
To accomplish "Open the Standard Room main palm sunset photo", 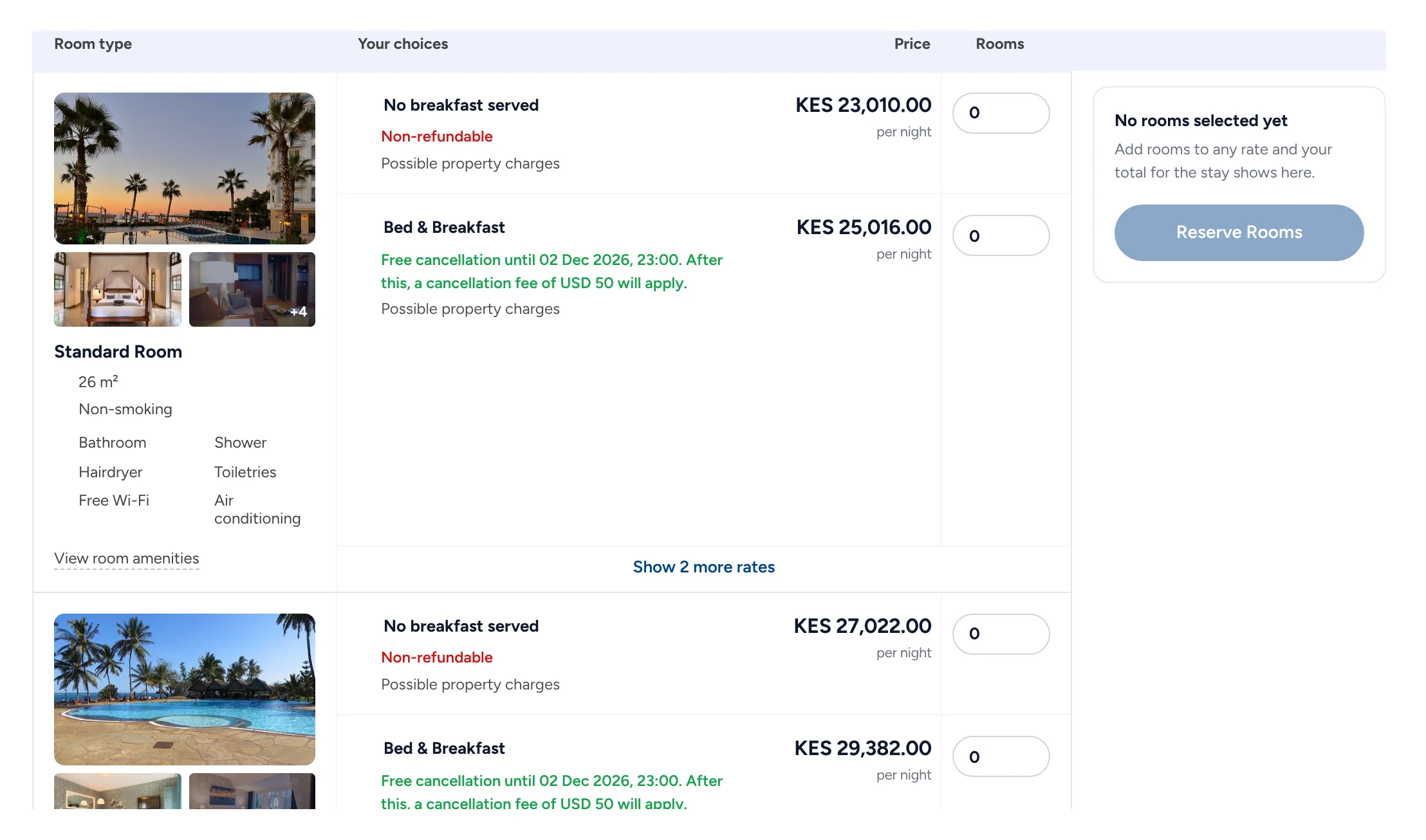I will (x=185, y=169).
